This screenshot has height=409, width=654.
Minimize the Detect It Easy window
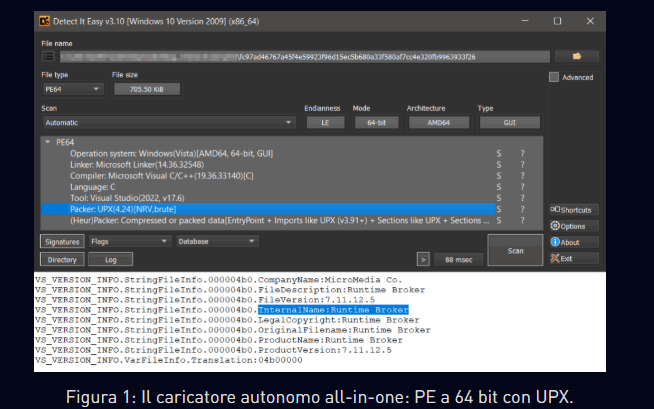pos(525,21)
